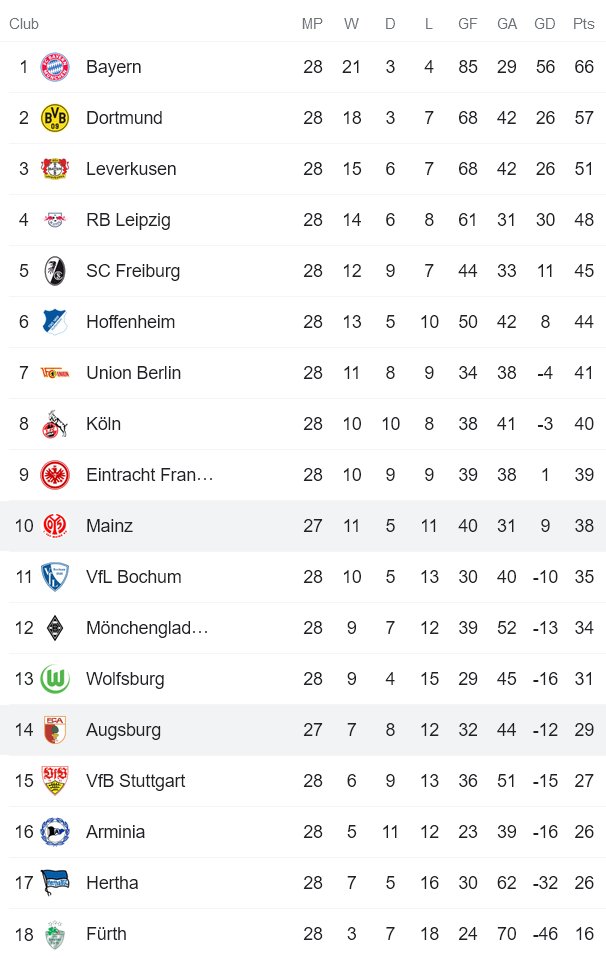
Task: Click the Dortmund club crest
Action: click(57, 118)
